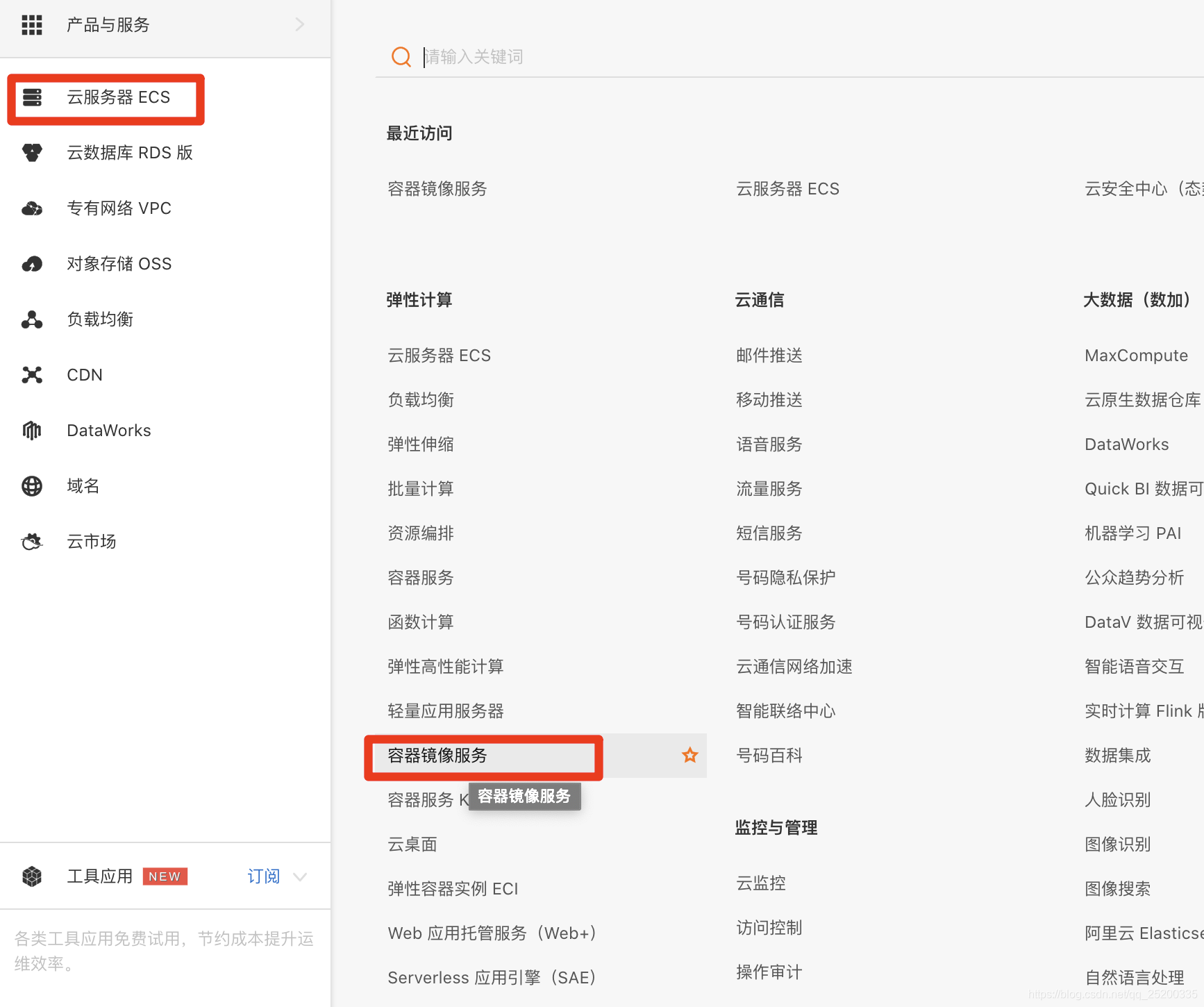Expand the 产品与服务 chevron arrow
The width and height of the screenshot is (1204, 1007).
coord(300,25)
